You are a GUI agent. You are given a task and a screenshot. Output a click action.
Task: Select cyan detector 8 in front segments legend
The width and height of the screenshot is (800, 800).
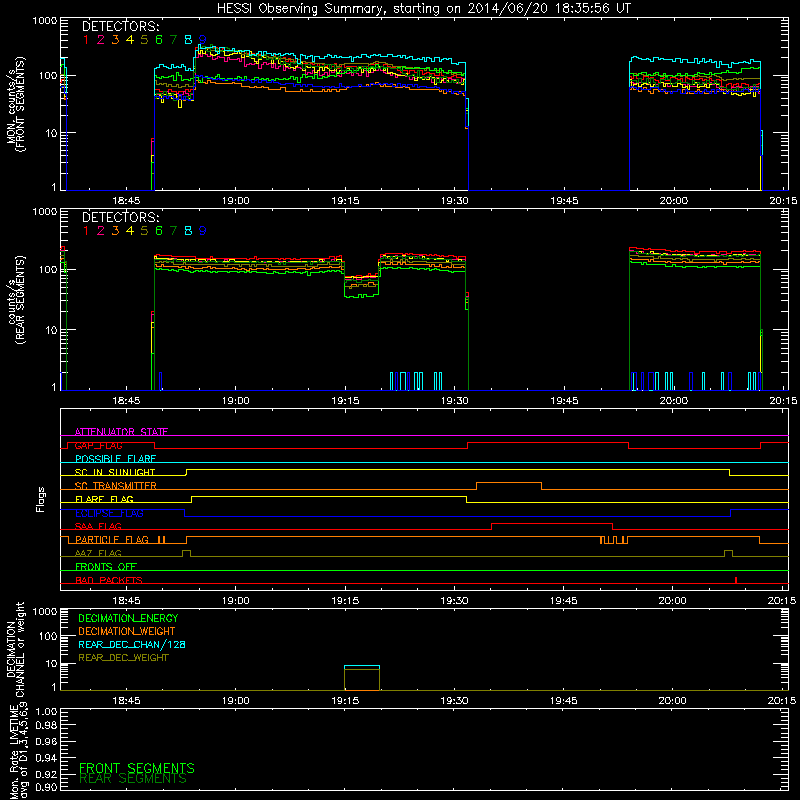[188, 39]
